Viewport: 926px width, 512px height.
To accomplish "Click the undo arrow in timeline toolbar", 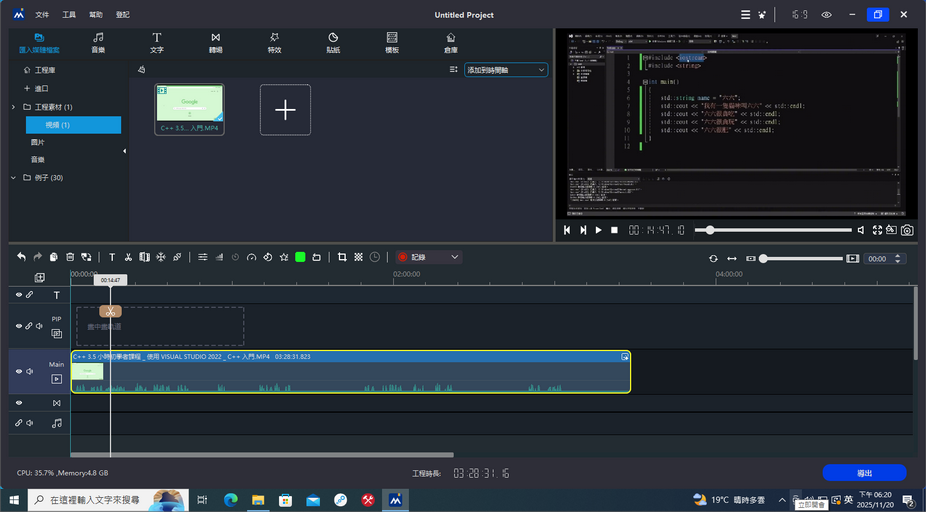I will tap(21, 257).
